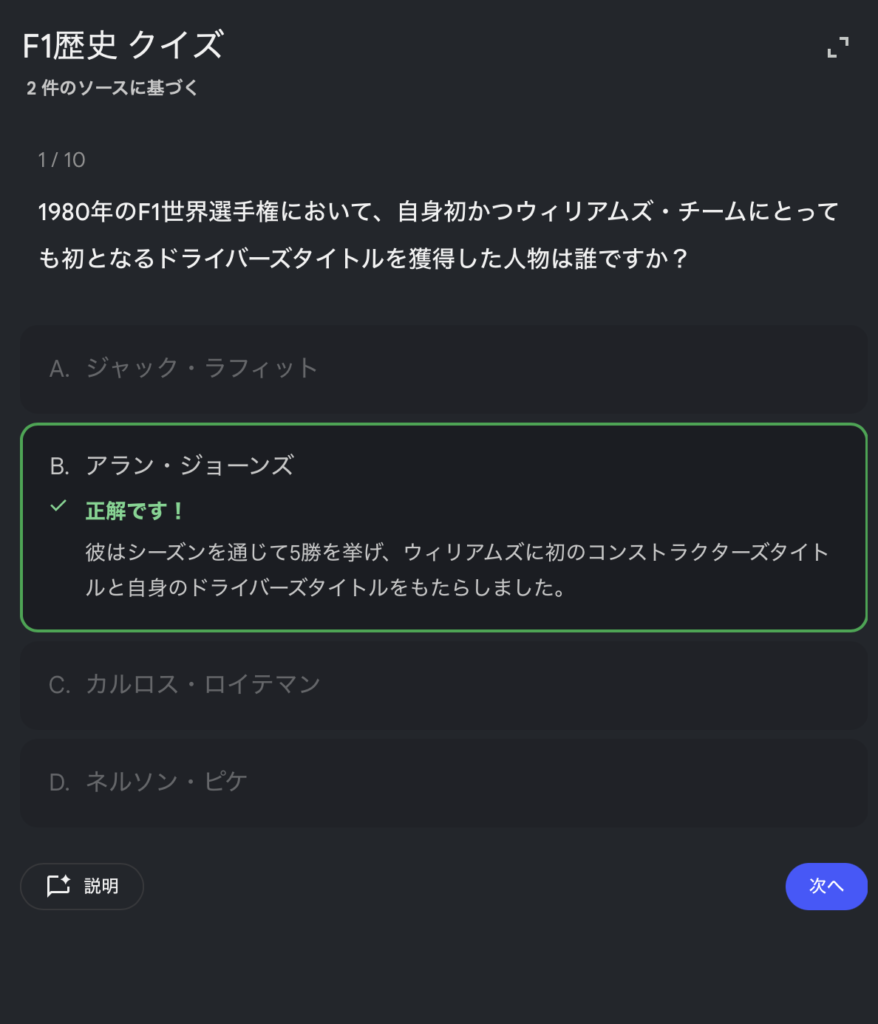Screen dimensions: 878x1024
Task: Click the 1980年 question text
Action: pyautogui.click(x=437, y=213)
